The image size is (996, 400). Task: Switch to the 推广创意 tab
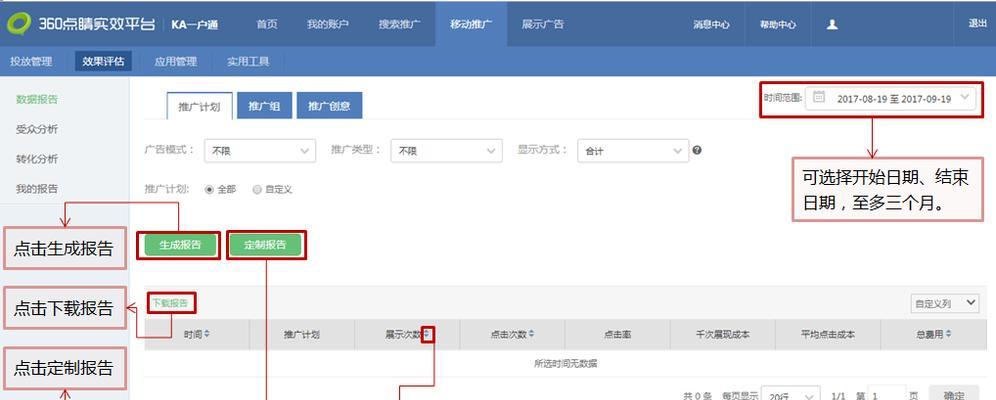tap(329, 106)
